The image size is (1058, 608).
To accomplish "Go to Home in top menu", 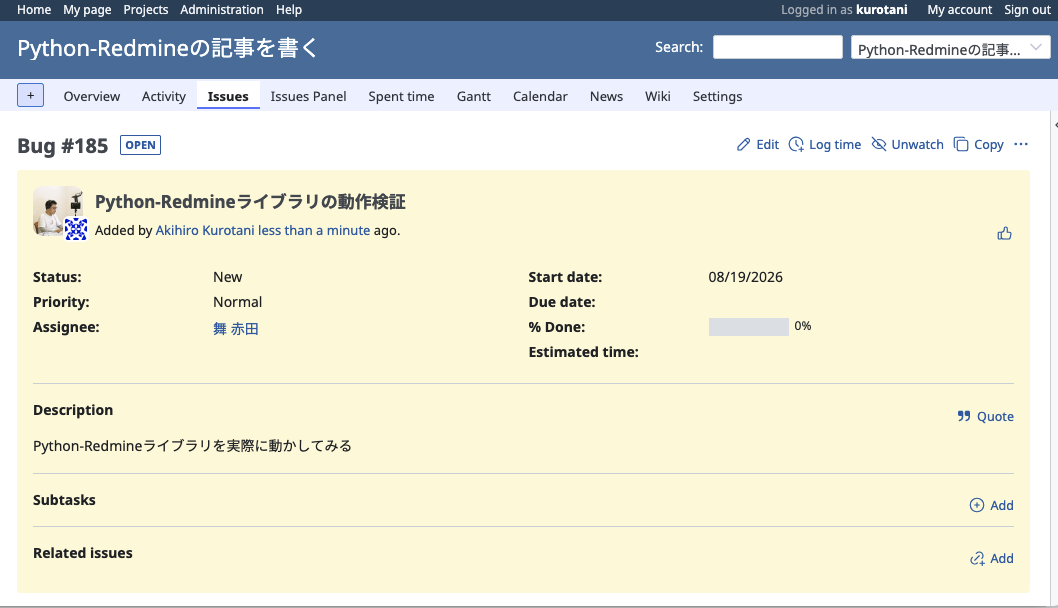I will [34, 9].
